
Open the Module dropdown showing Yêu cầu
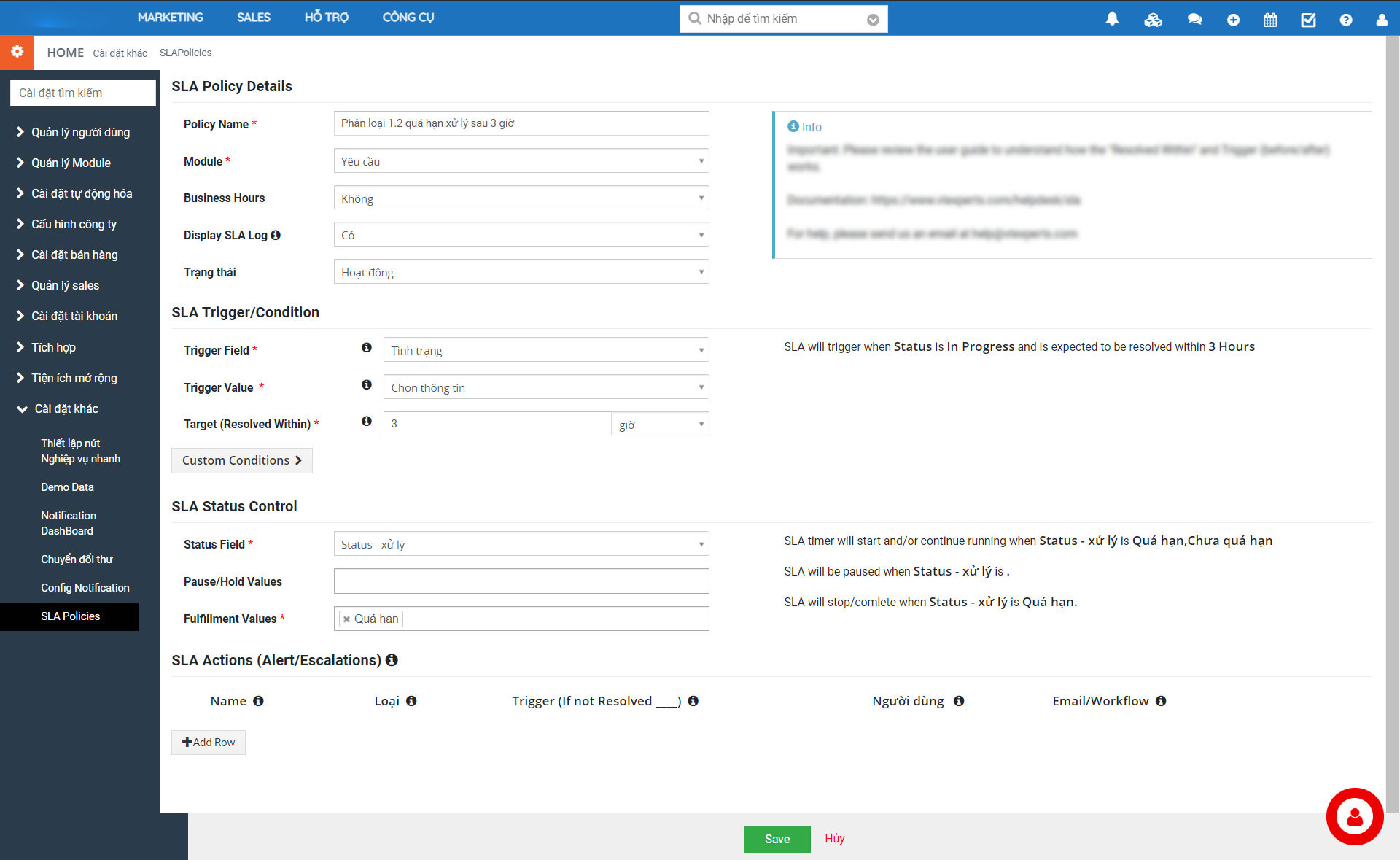click(x=521, y=161)
